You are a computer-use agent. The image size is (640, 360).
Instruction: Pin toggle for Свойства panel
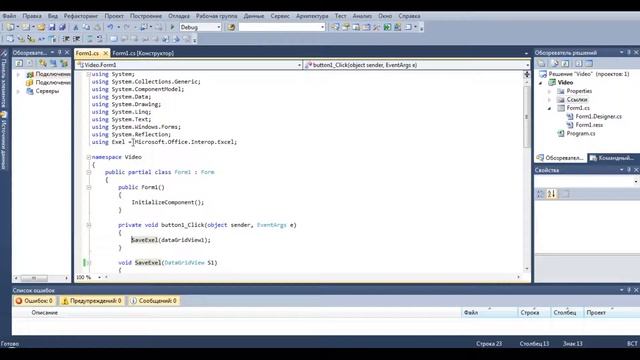pos(629,170)
